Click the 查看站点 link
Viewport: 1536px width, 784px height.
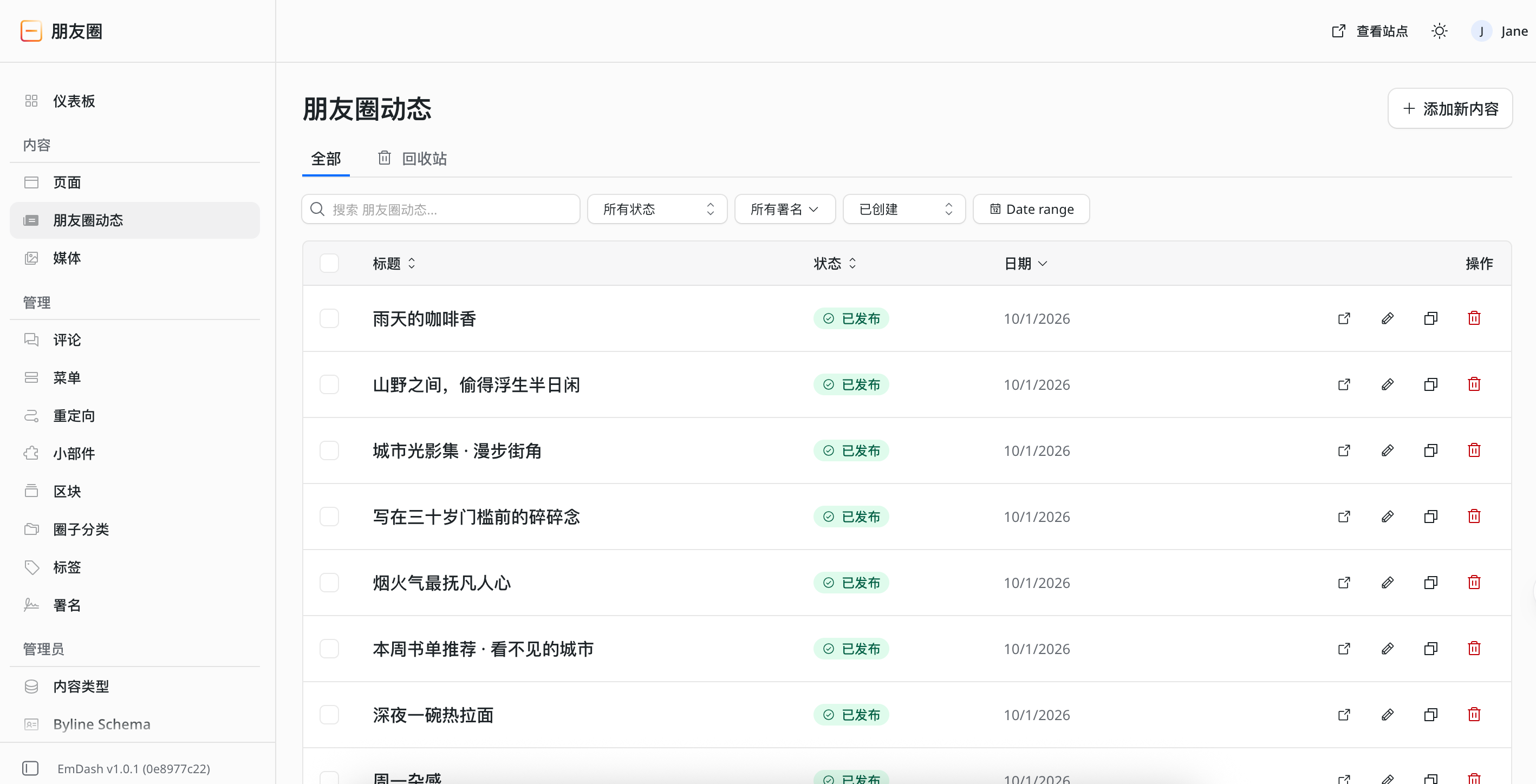[x=1370, y=31]
